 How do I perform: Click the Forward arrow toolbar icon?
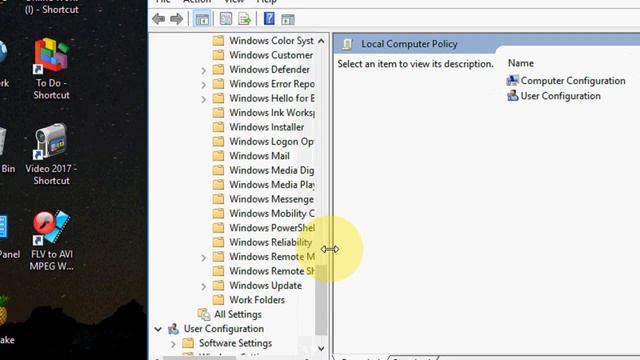coord(176,19)
